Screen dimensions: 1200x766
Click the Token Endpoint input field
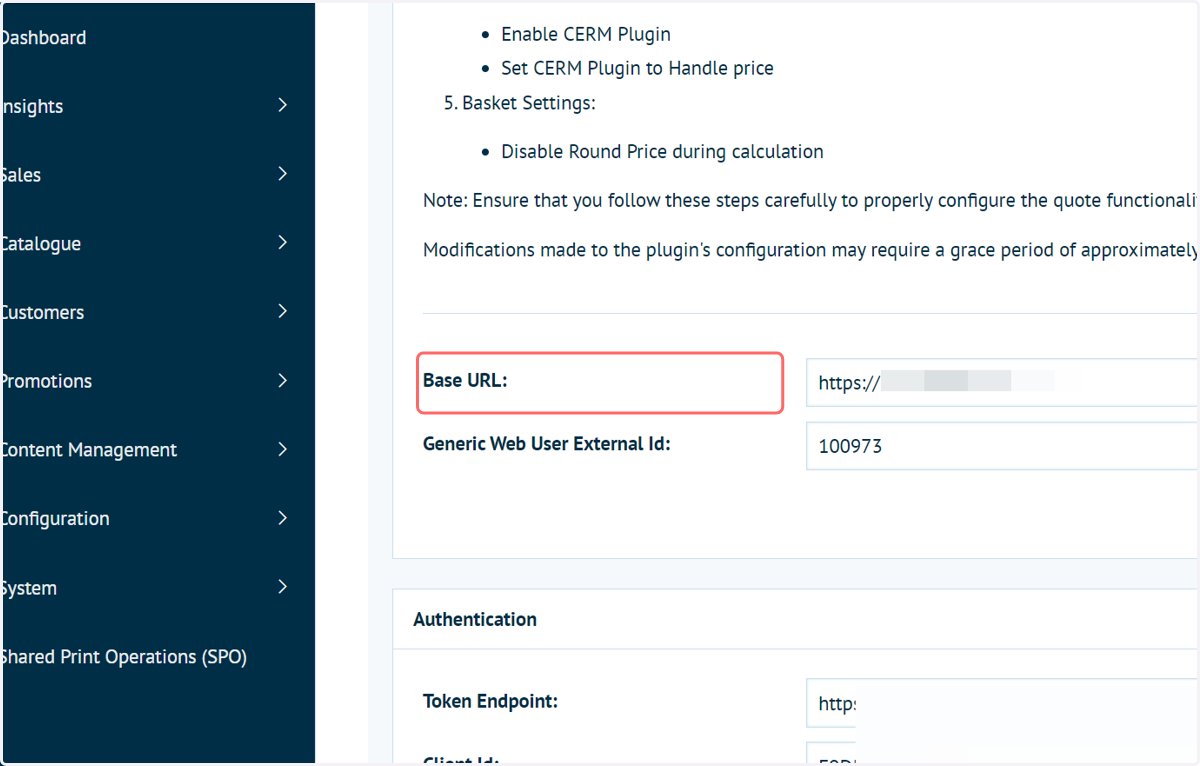[x=1002, y=703]
